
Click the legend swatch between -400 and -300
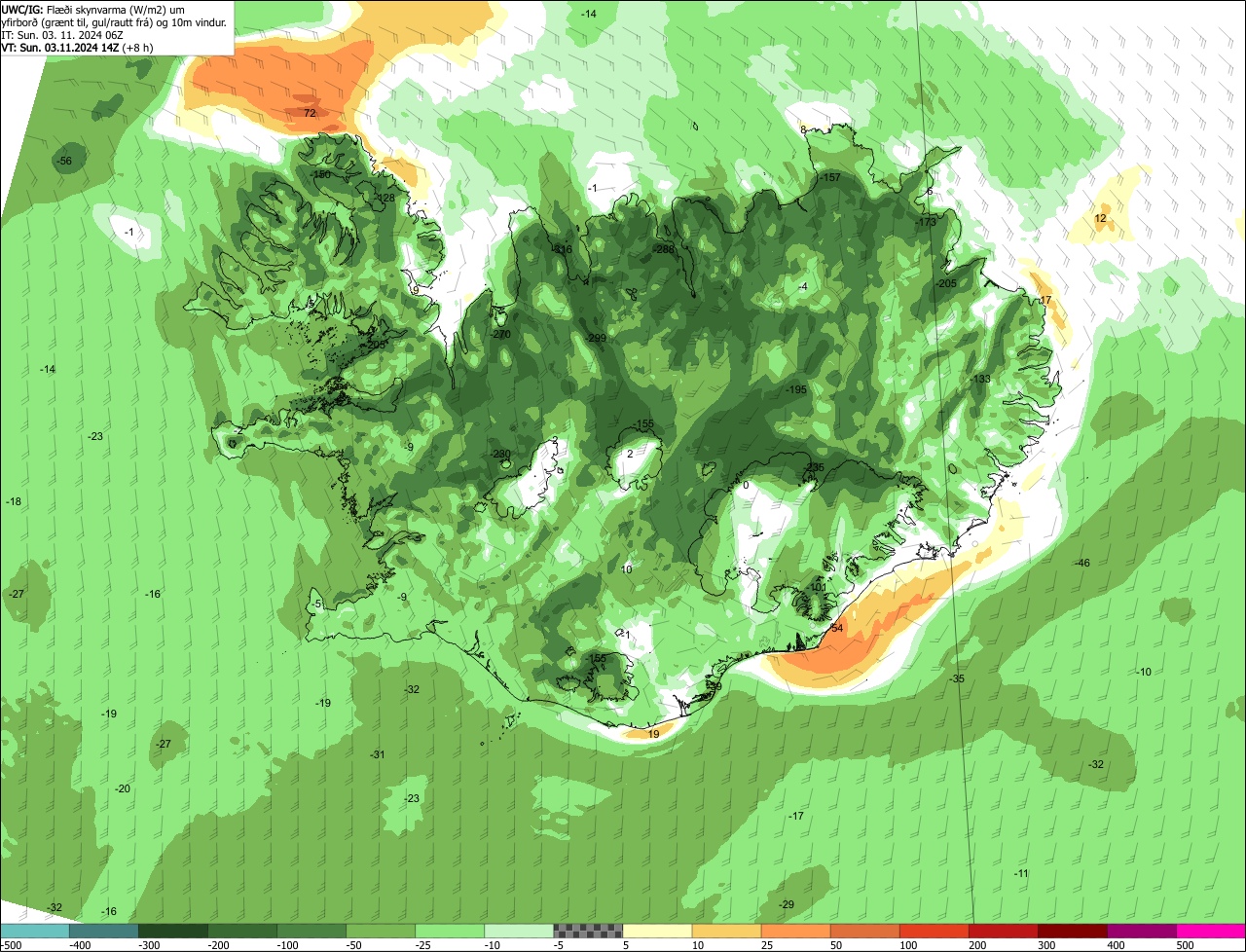(103, 931)
